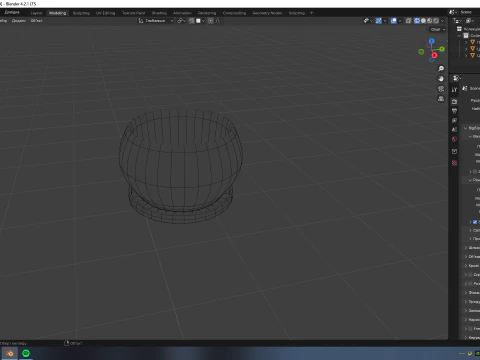
Task: Enable the Simplify panel checkbox
Action: click(x=470, y=275)
